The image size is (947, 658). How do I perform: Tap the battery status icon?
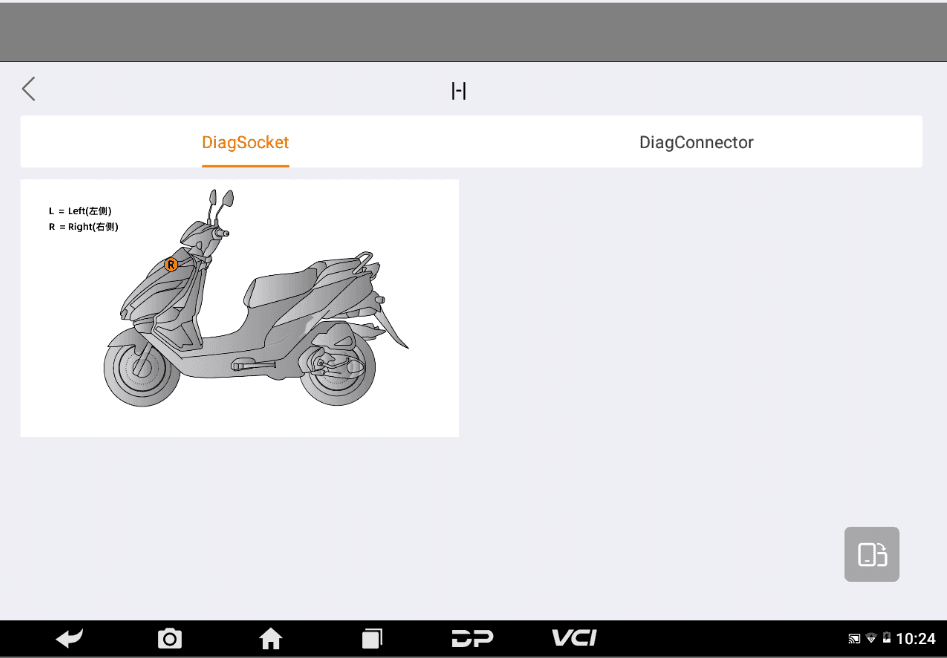tap(887, 638)
